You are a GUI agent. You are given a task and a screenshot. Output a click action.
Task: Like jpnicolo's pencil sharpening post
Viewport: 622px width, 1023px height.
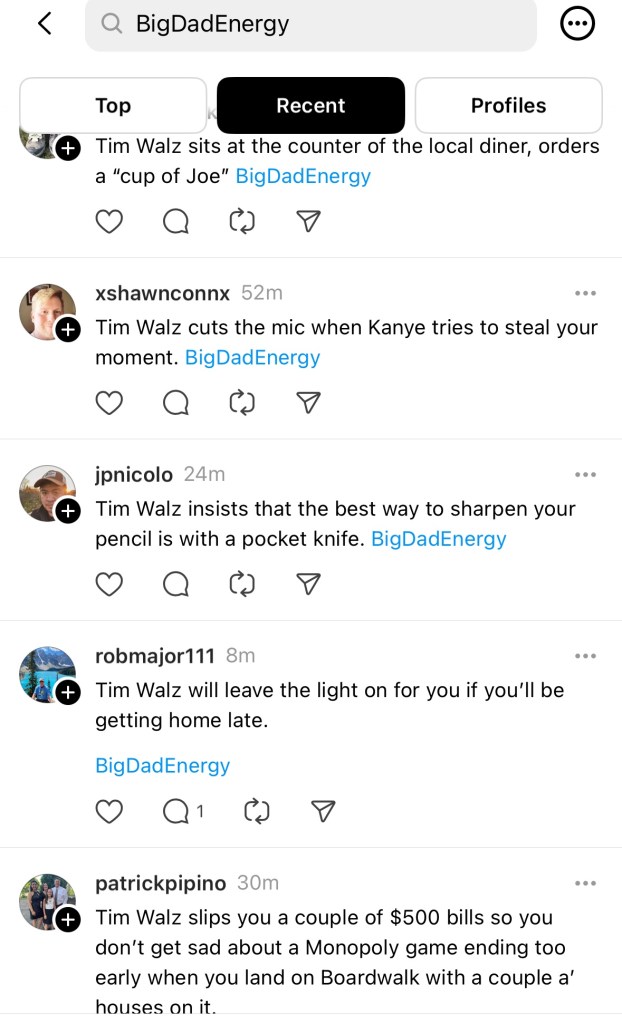[109, 583]
